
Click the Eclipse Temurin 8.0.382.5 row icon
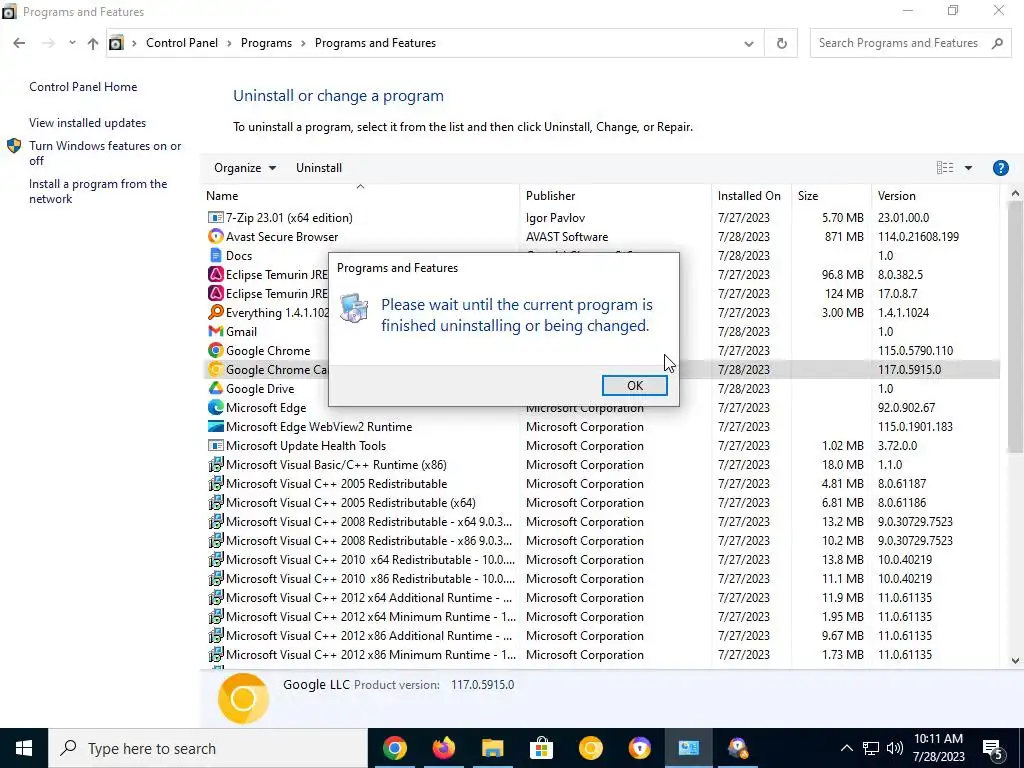click(x=216, y=274)
